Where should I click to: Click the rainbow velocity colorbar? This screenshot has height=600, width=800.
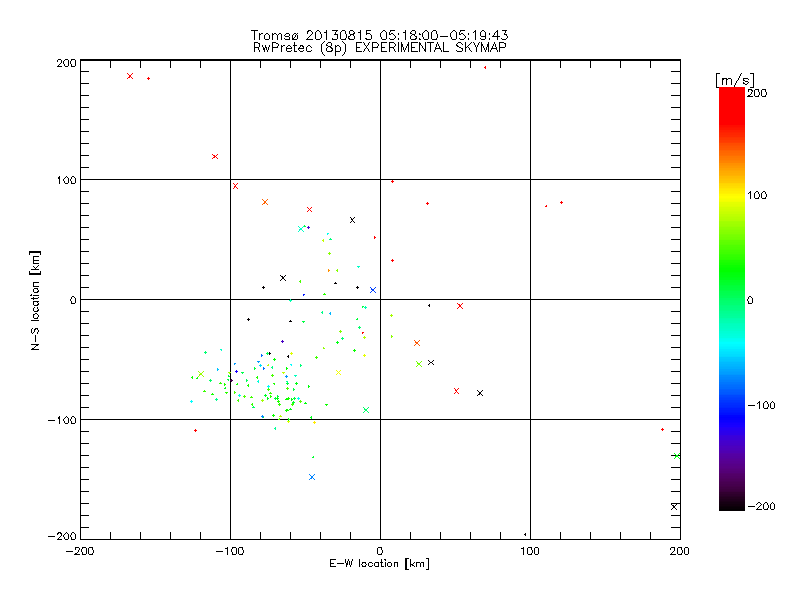[732, 299]
